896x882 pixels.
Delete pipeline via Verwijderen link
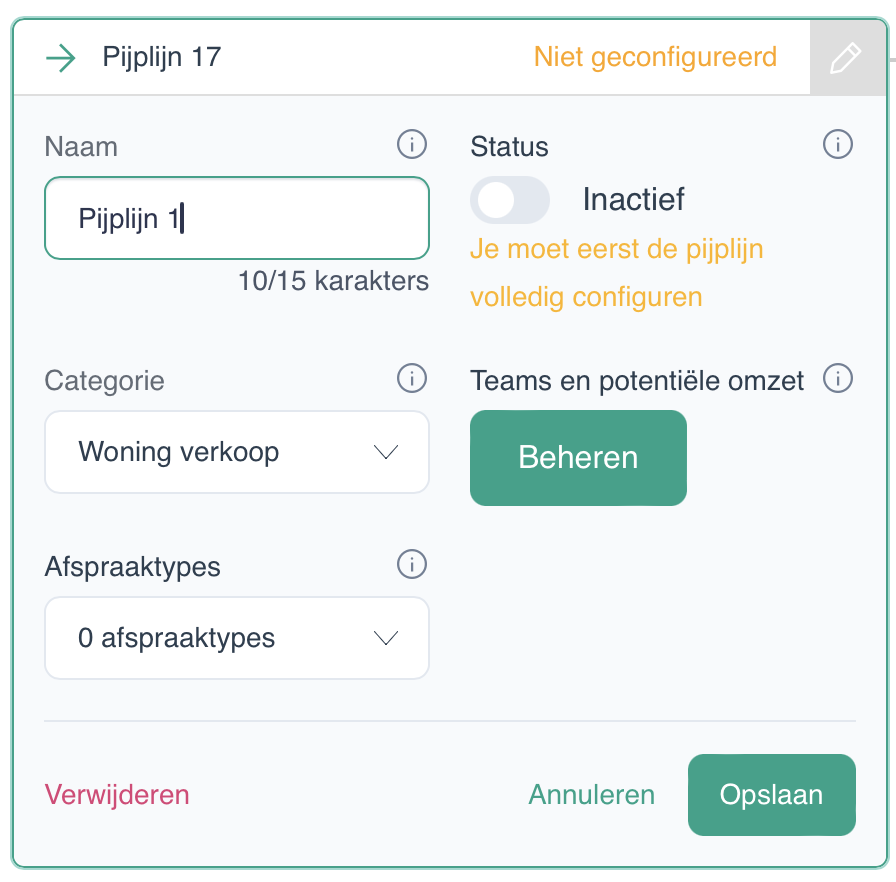[117, 795]
